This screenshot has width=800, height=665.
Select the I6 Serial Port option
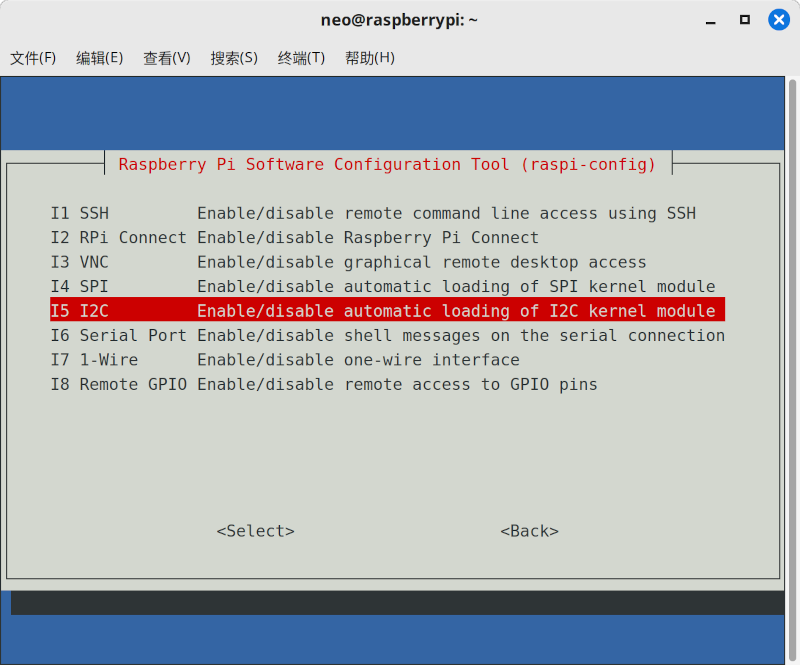(x=387, y=335)
